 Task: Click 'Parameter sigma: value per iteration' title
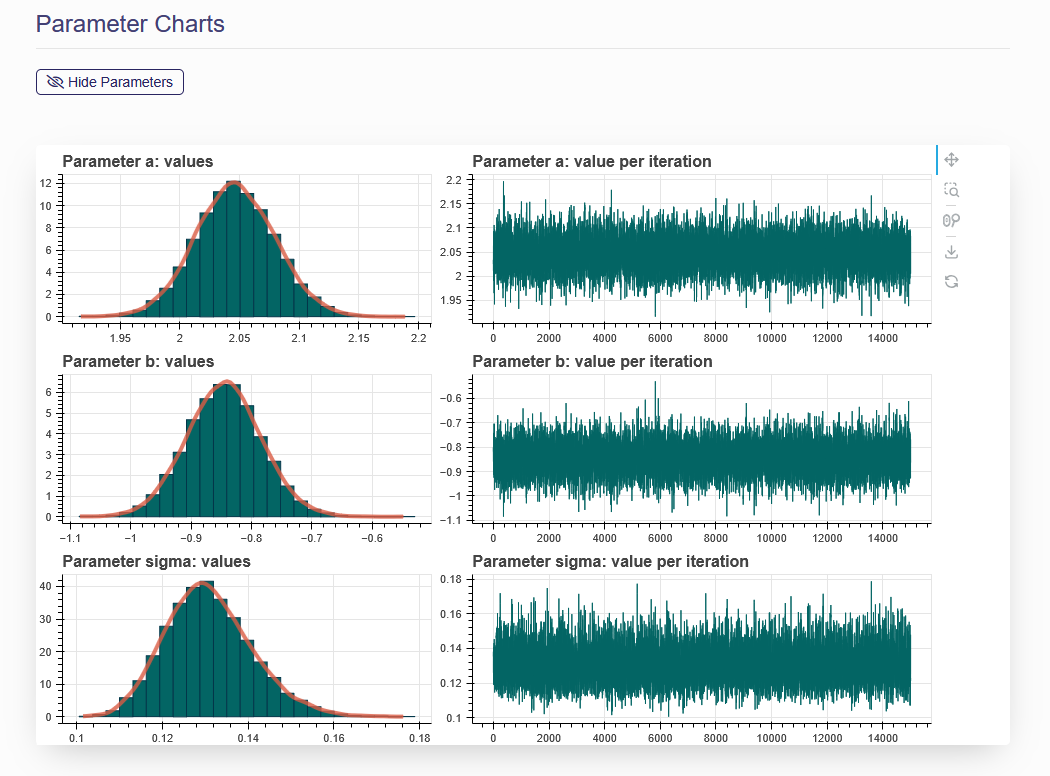coord(610,561)
